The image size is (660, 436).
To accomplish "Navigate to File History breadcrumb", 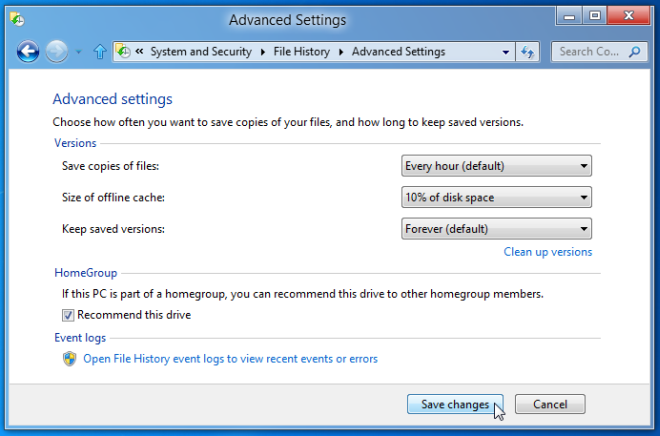I will tap(301, 51).
